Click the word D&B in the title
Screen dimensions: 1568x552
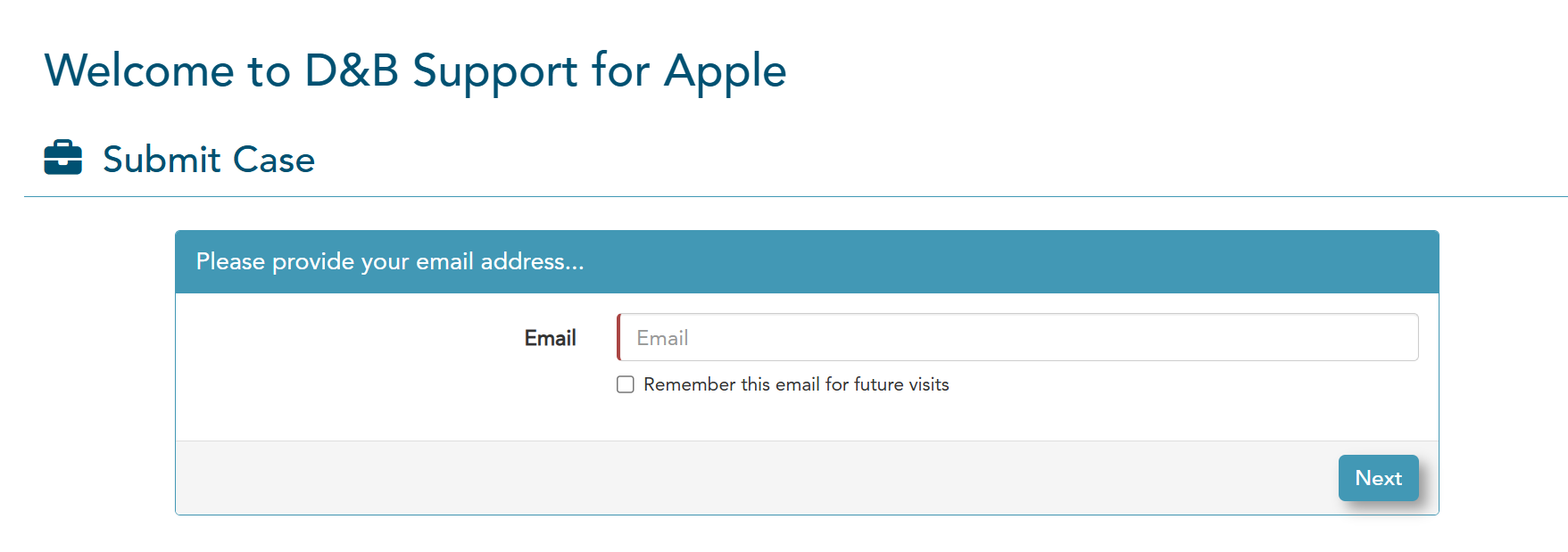[351, 70]
